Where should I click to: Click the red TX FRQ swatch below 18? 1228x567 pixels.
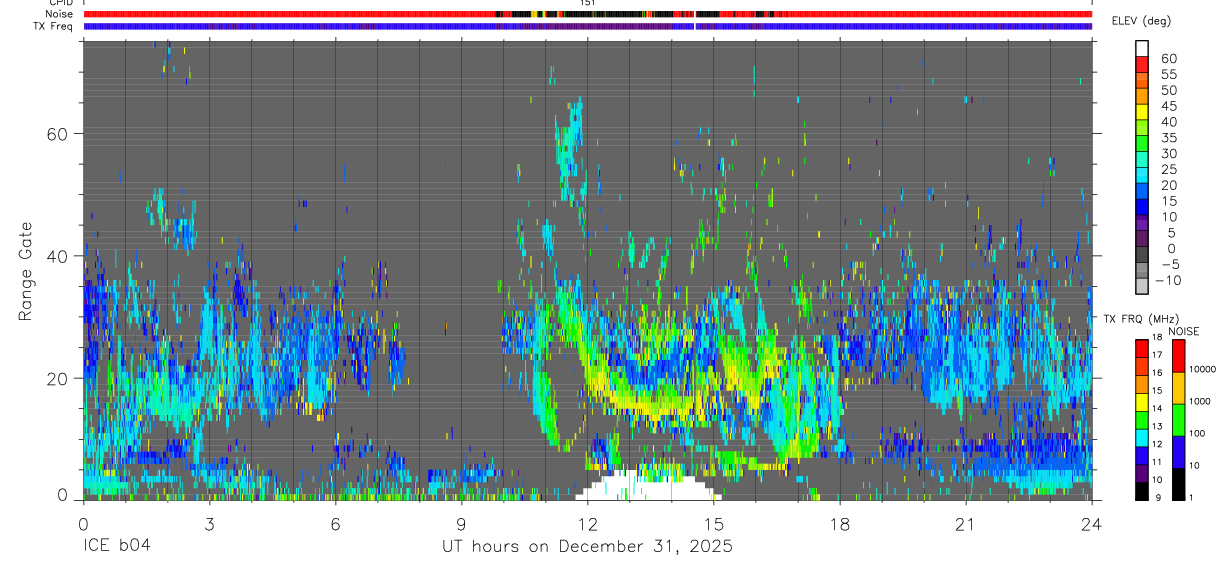1142,348
